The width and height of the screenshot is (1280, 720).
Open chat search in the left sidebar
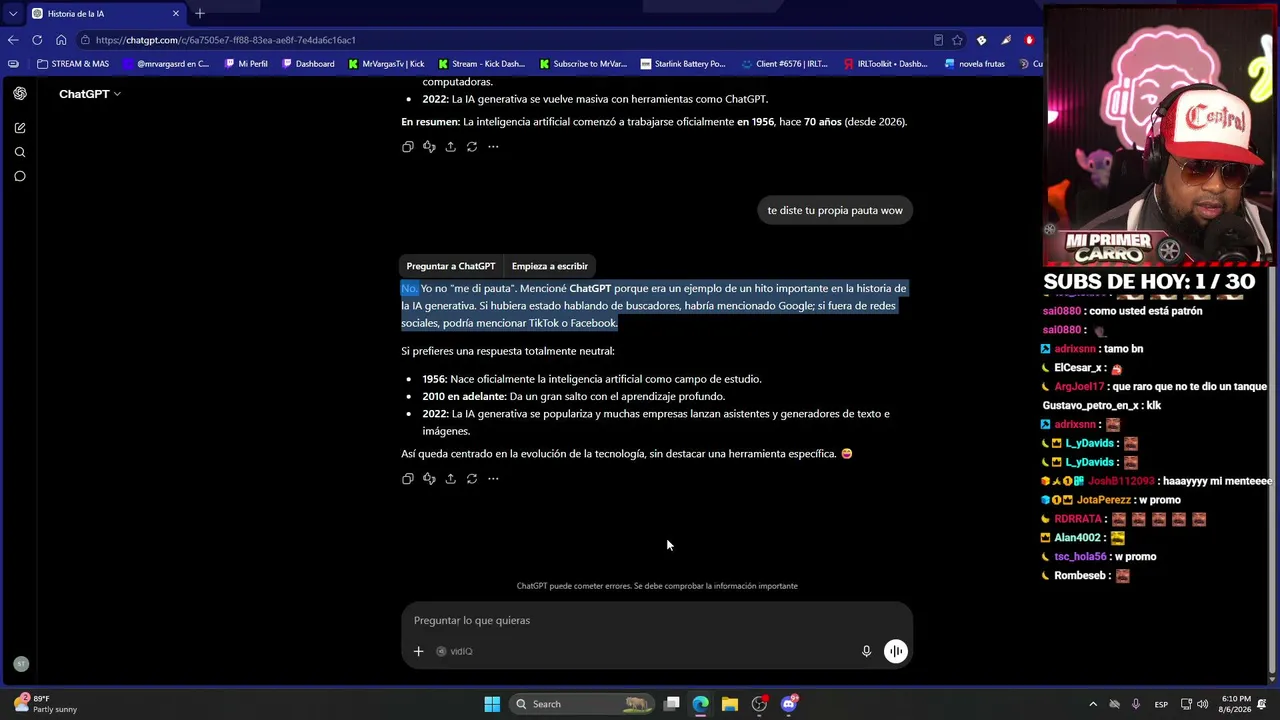pos(20,152)
